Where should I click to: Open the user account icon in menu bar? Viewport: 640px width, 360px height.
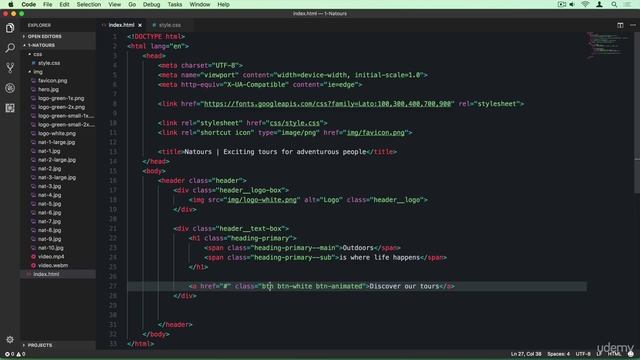(x=599, y=4)
